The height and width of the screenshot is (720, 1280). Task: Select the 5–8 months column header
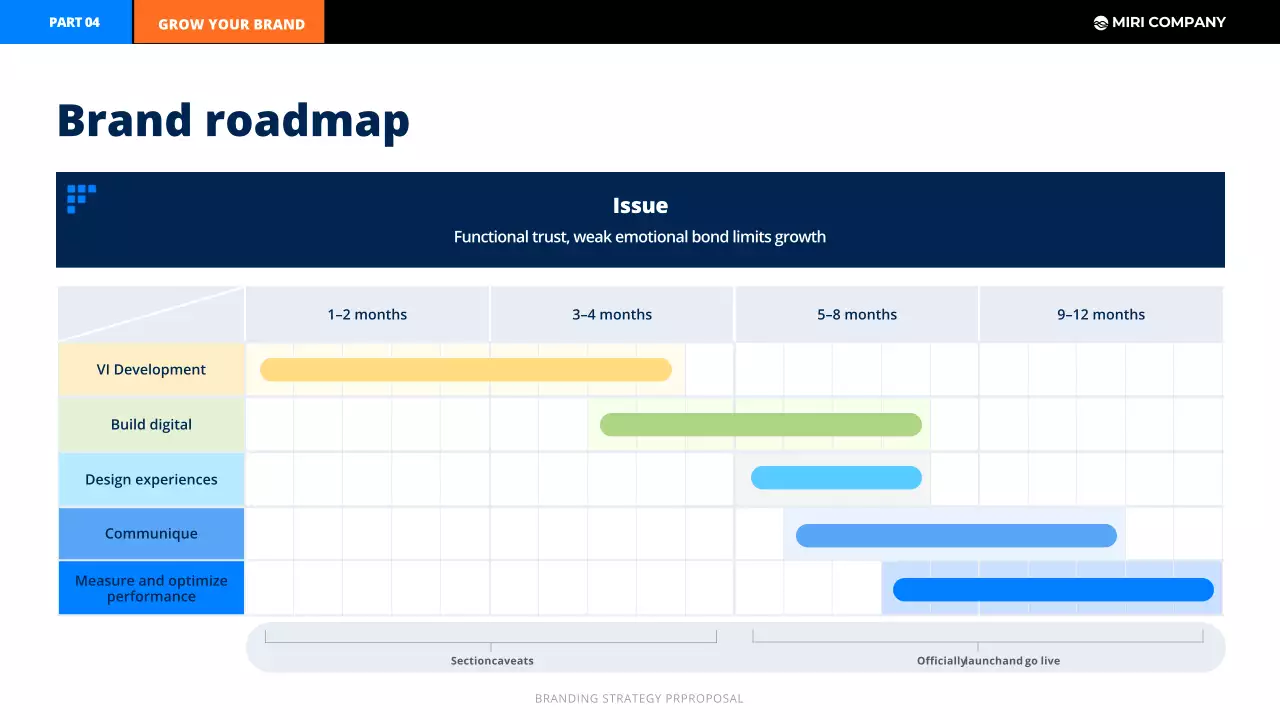click(857, 315)
